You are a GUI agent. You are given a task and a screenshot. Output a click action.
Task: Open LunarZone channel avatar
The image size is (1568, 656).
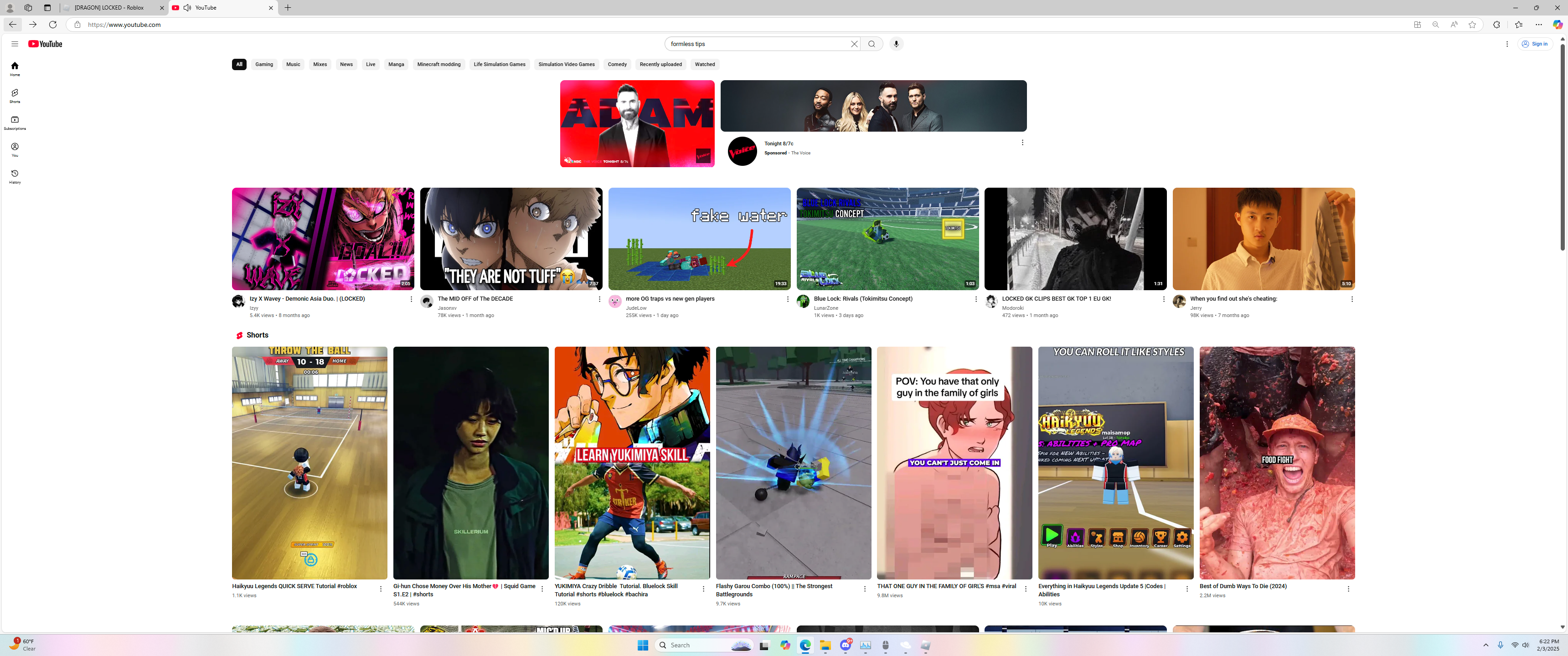[x=803, y=301]
